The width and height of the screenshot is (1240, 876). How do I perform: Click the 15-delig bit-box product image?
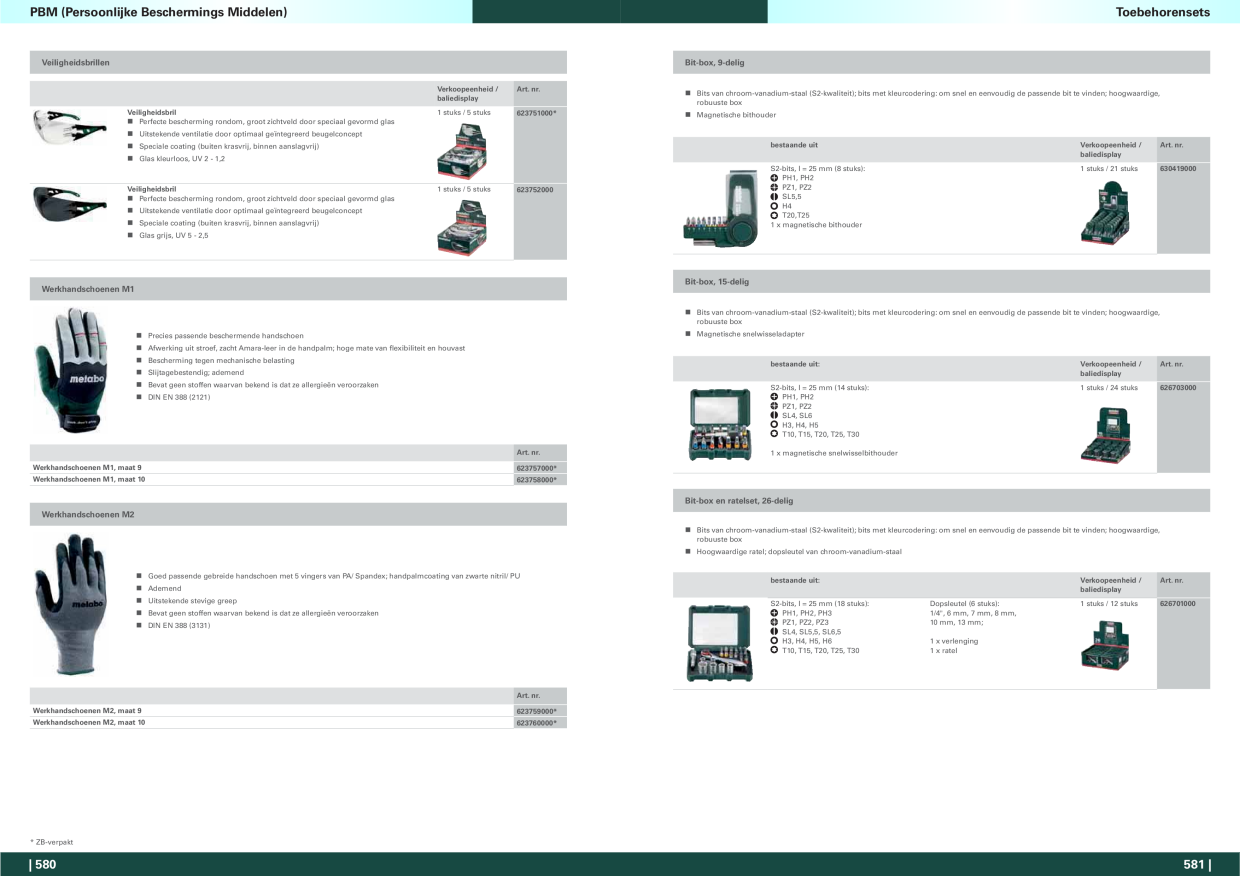click(720, 424)
